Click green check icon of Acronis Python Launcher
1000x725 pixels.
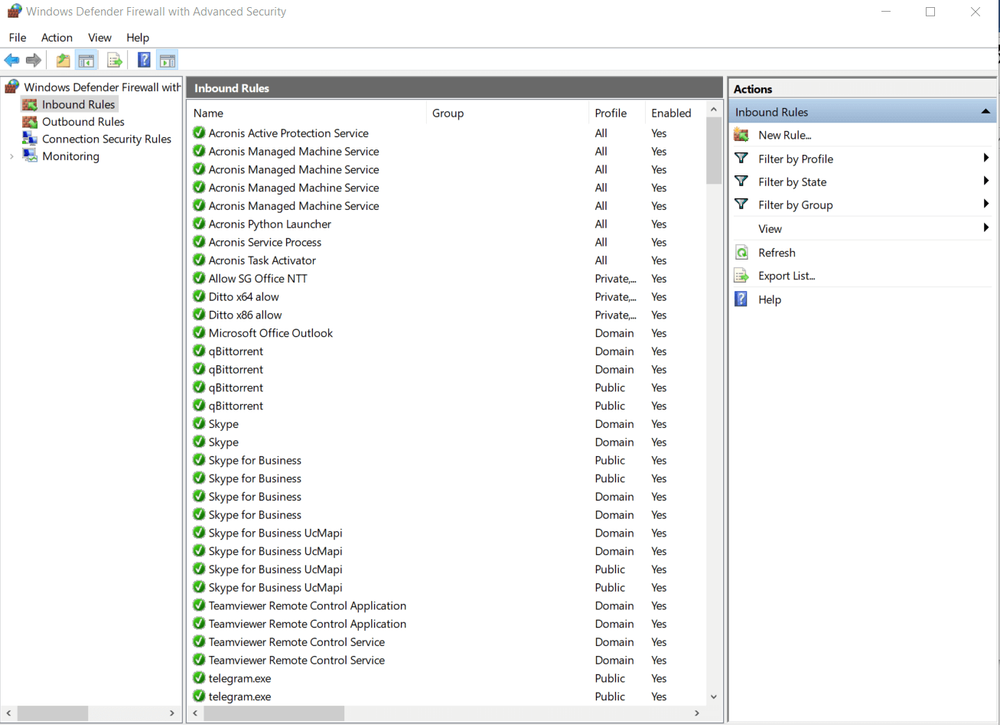[199, 223]
